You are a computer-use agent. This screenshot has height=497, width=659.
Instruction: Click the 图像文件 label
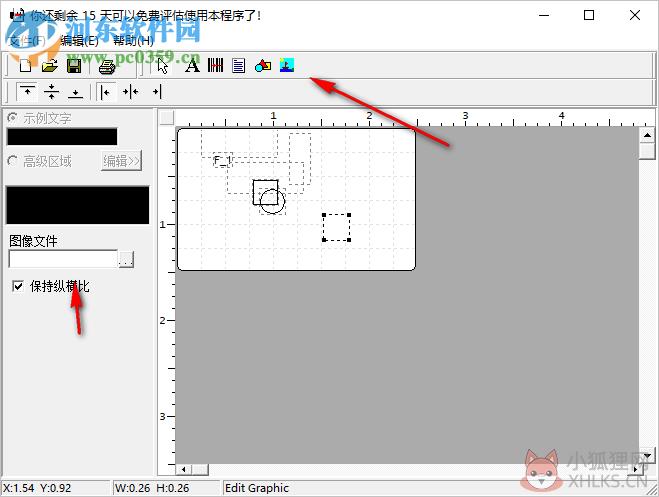coord(33,241)
